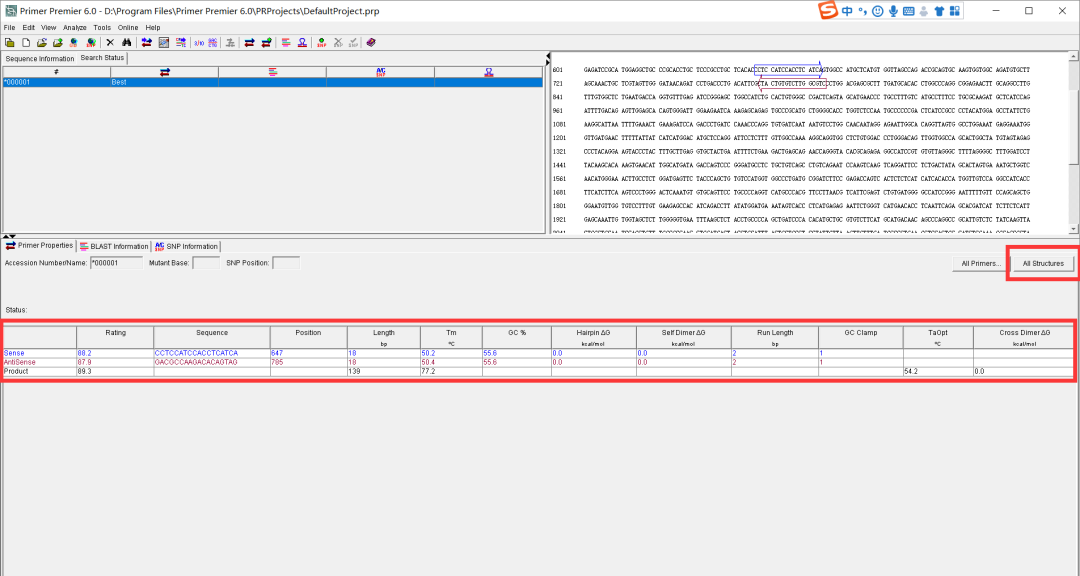Click the AntiSense rating value 87.9
The image size is (1080, 576).
(x=85, y=362)
